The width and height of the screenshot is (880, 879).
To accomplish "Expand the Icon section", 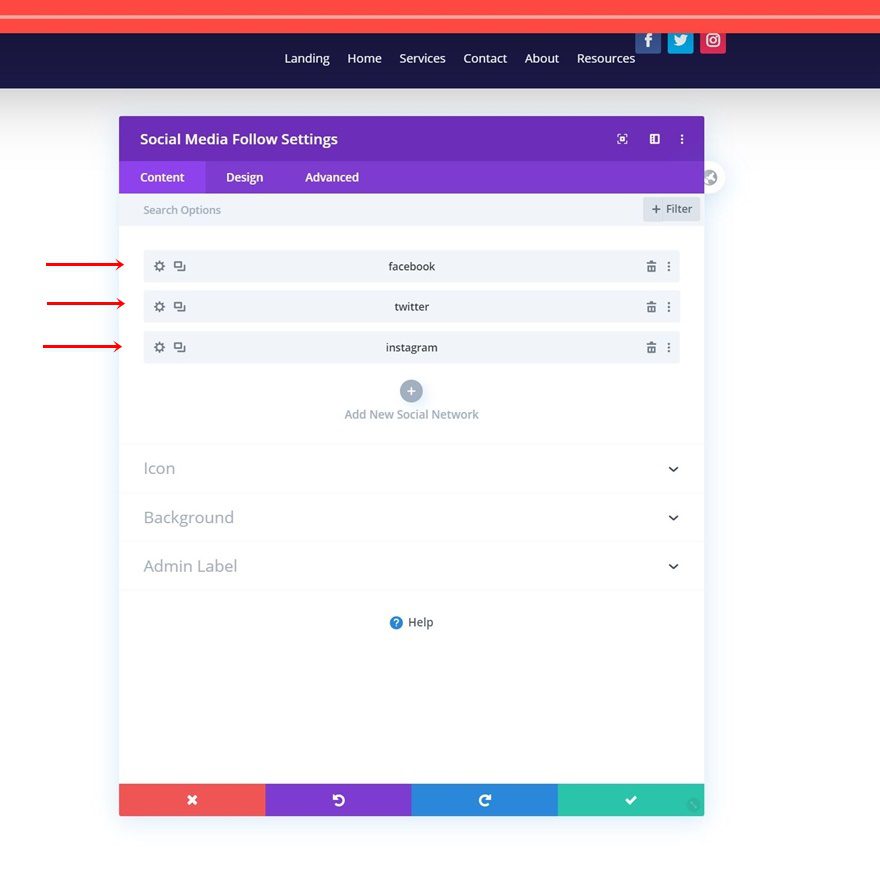I will [411, 469].
